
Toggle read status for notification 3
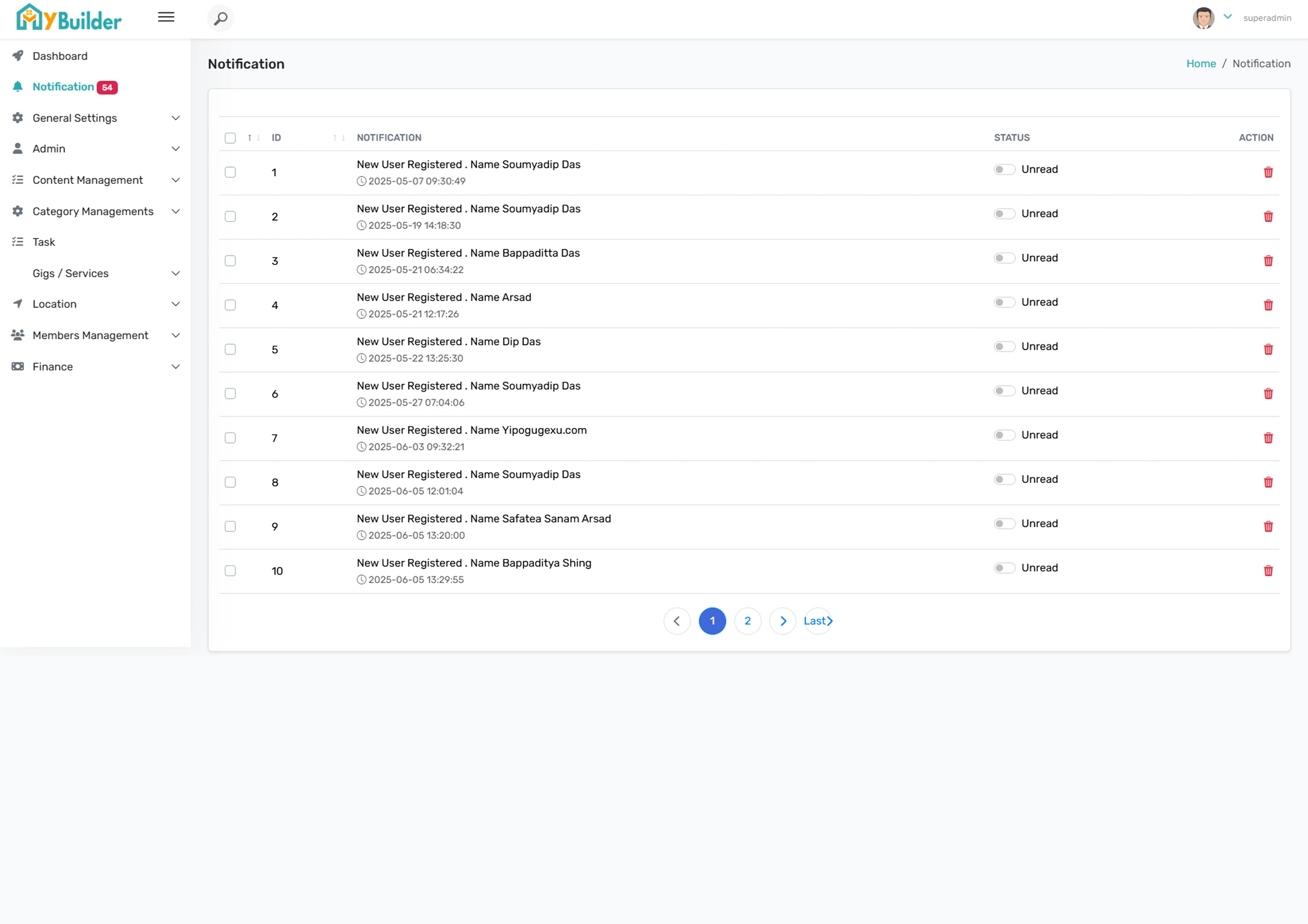click(x=1004, y=258)
